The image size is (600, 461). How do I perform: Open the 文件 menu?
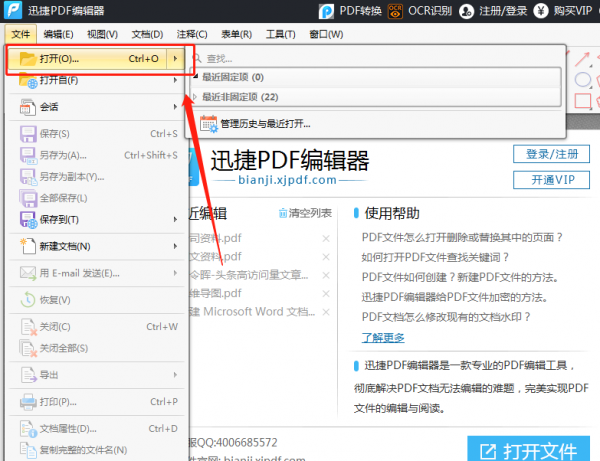(x=21, y=34)
